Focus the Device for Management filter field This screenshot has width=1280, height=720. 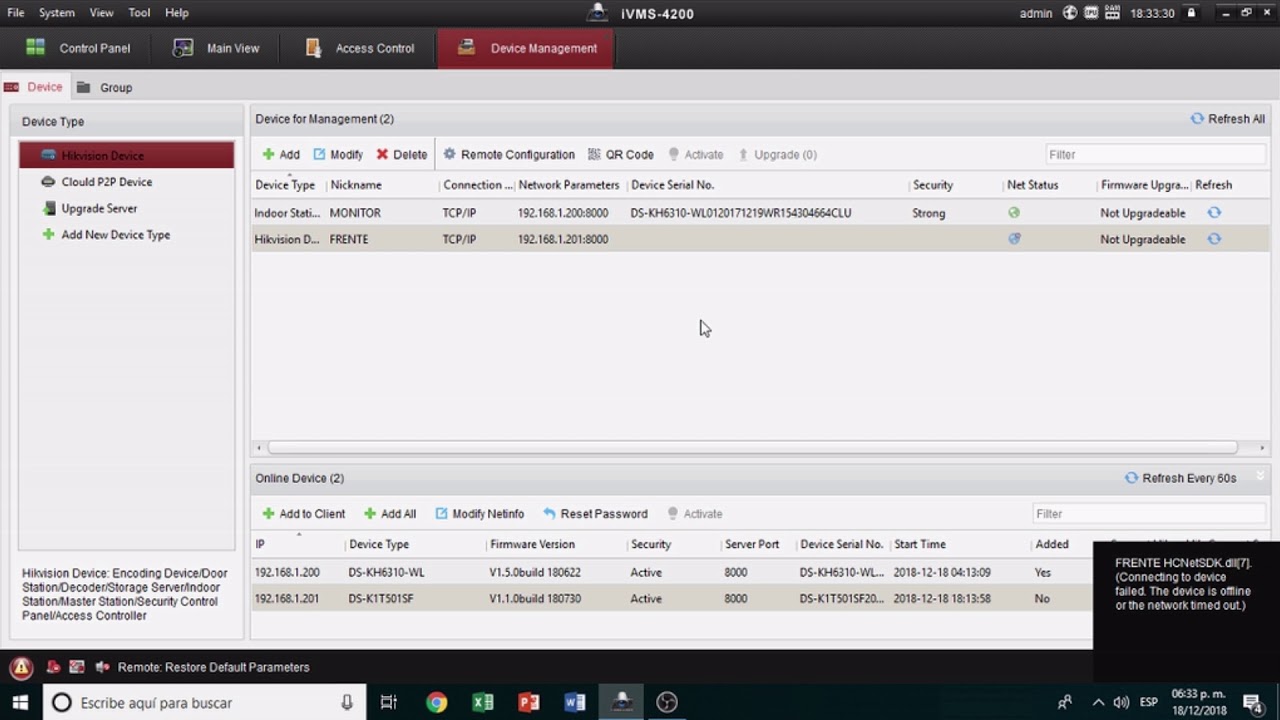1155,155
